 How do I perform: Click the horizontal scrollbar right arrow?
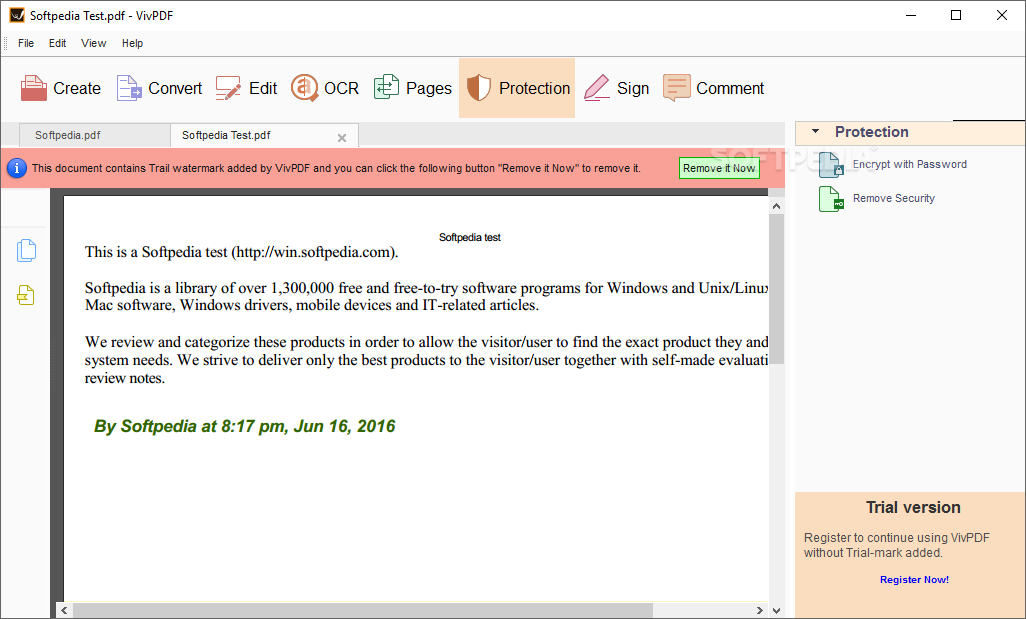759,610
